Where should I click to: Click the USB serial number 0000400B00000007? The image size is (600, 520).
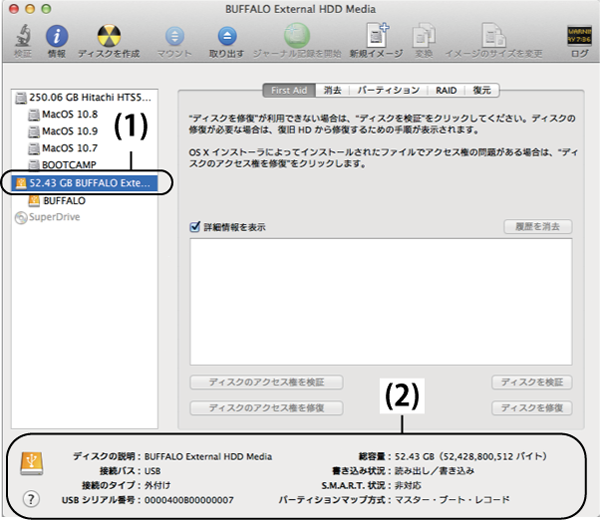[x=189, y=500]
